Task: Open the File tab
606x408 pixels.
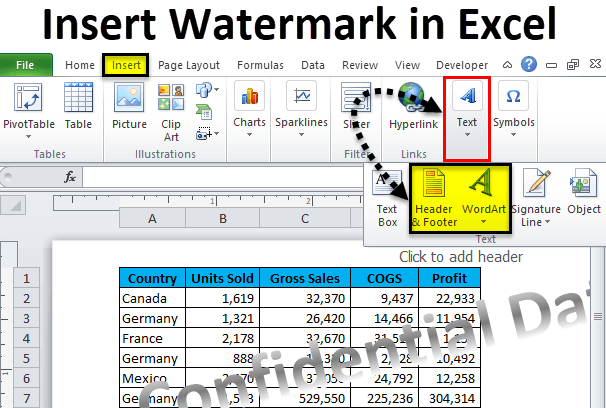Action: click(26, 65)
